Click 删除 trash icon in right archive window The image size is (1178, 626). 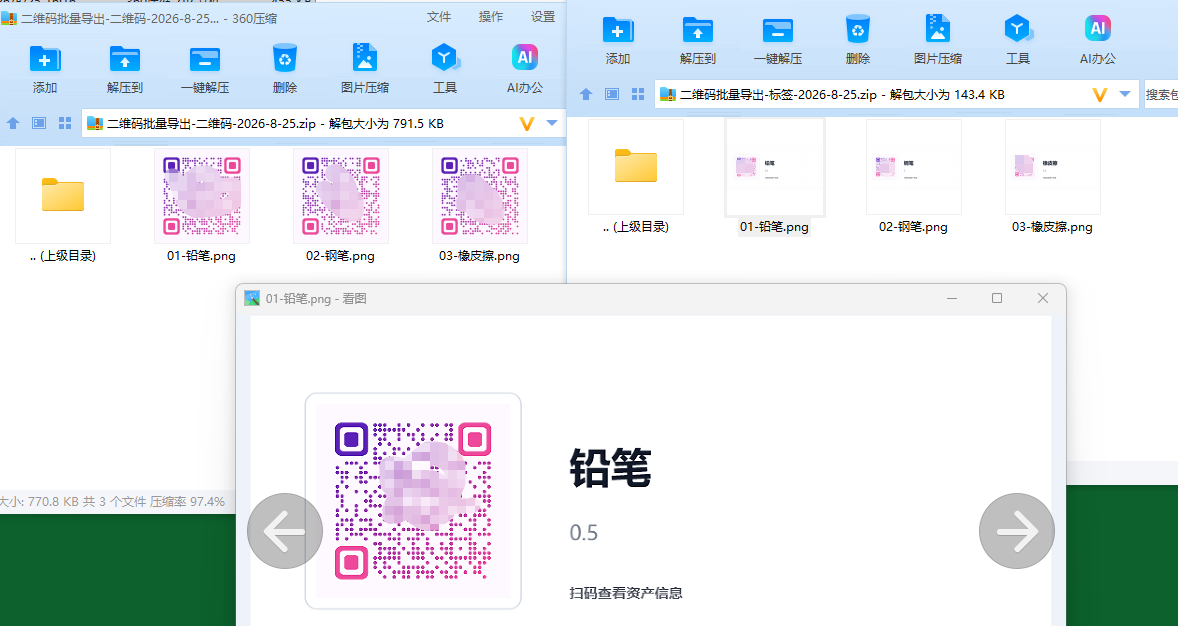(857, 29)
